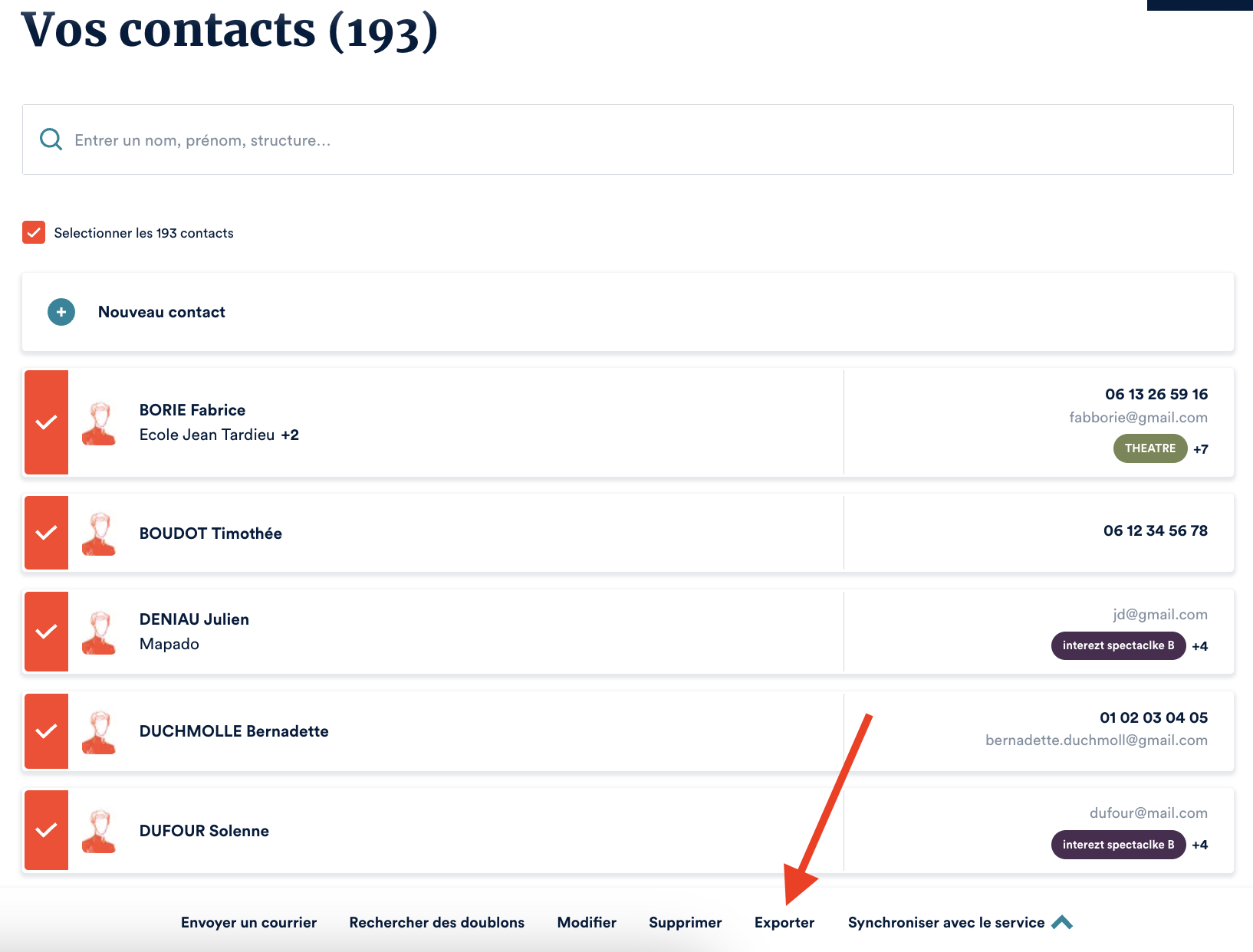Click the search magnifier icon
The height and width of the screenshot is (952, 1253).
pyautogui.click(x=51, y=140)
